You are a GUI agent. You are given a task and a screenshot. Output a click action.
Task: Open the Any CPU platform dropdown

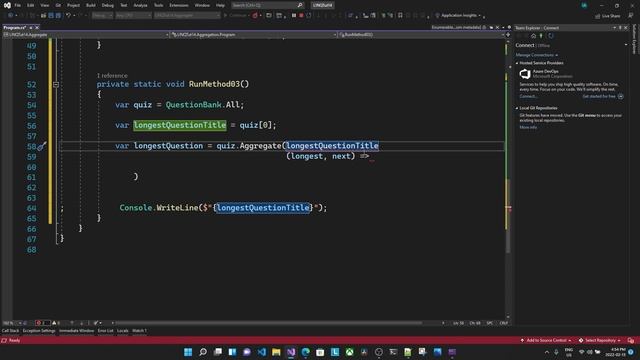[133, 16]
